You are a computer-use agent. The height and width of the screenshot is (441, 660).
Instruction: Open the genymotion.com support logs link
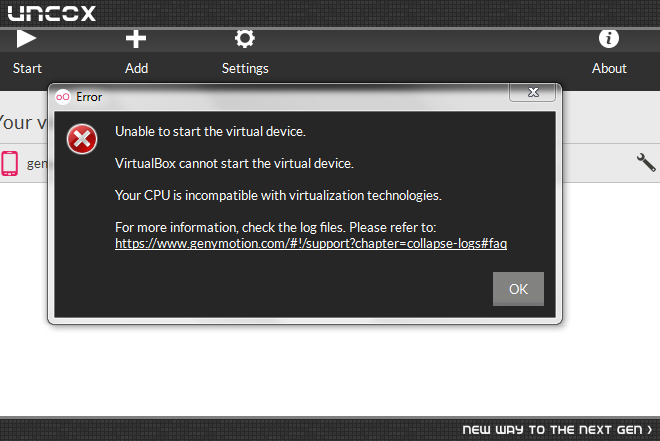point(311,244)
